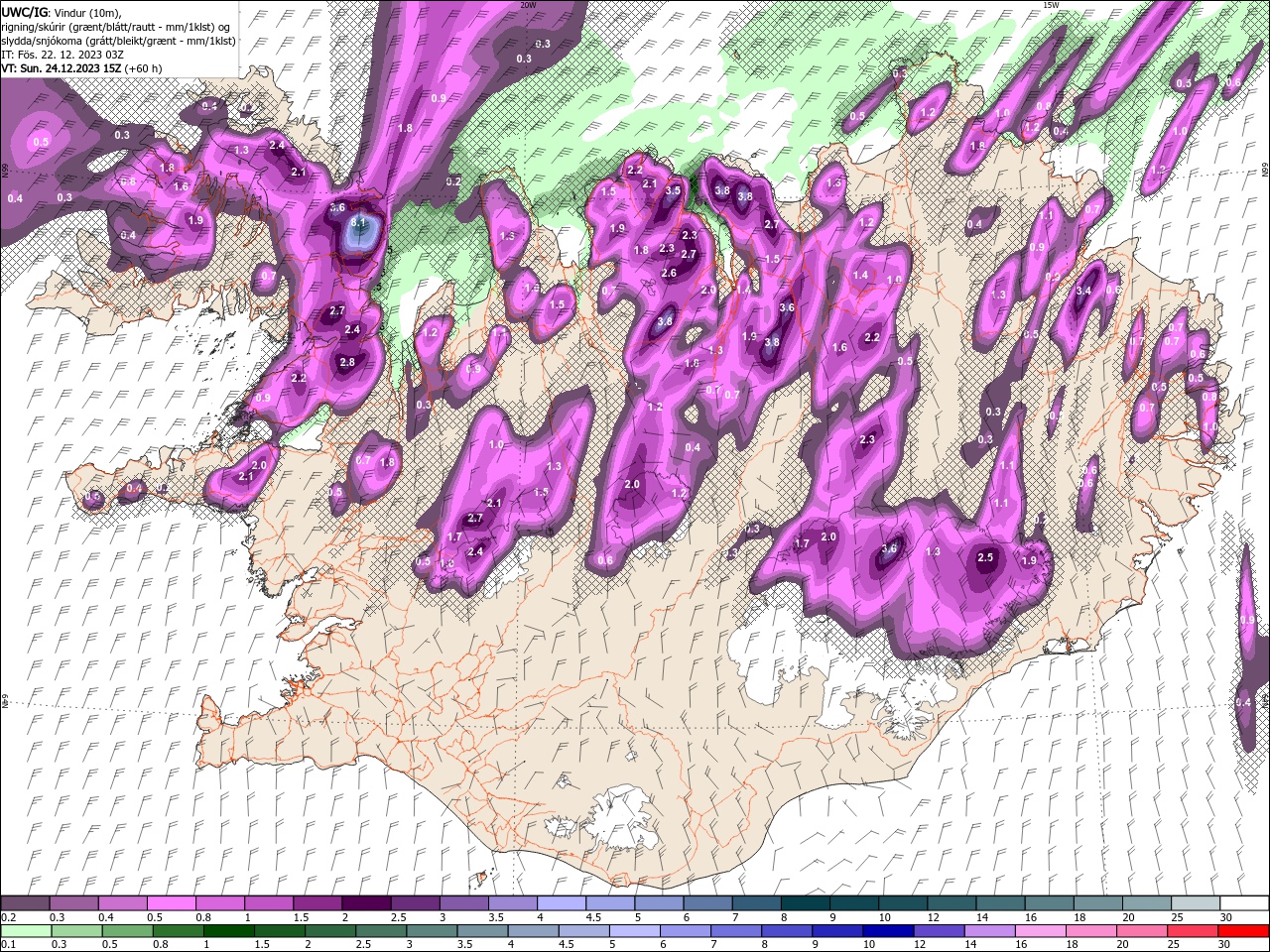Viewport: 1270px width, 952px height.
Task: Select the 4 light lavender swatch in upper row
Action: tap(562, 903)
